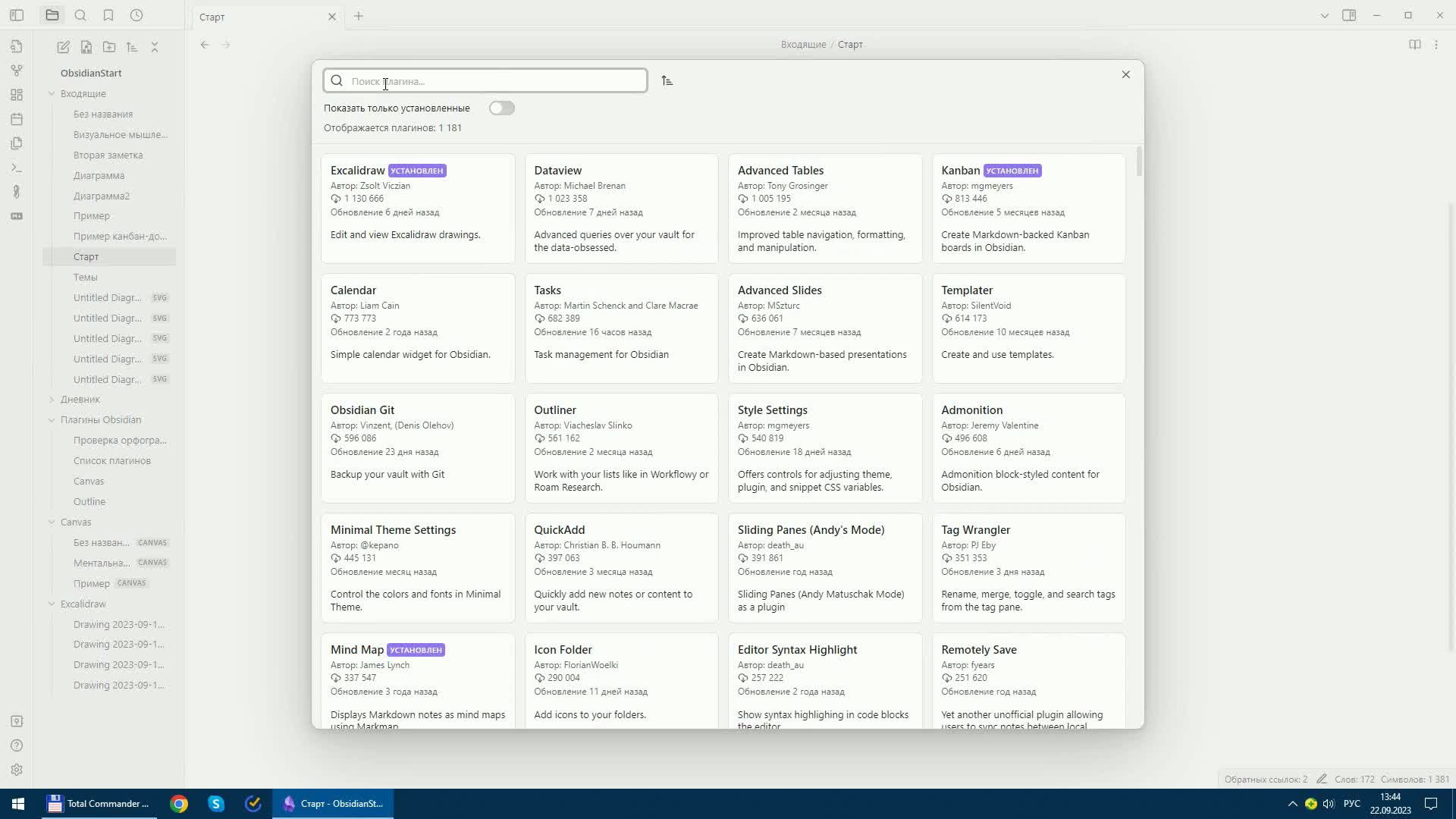Toggle show only installed plugins

(502, 108)
